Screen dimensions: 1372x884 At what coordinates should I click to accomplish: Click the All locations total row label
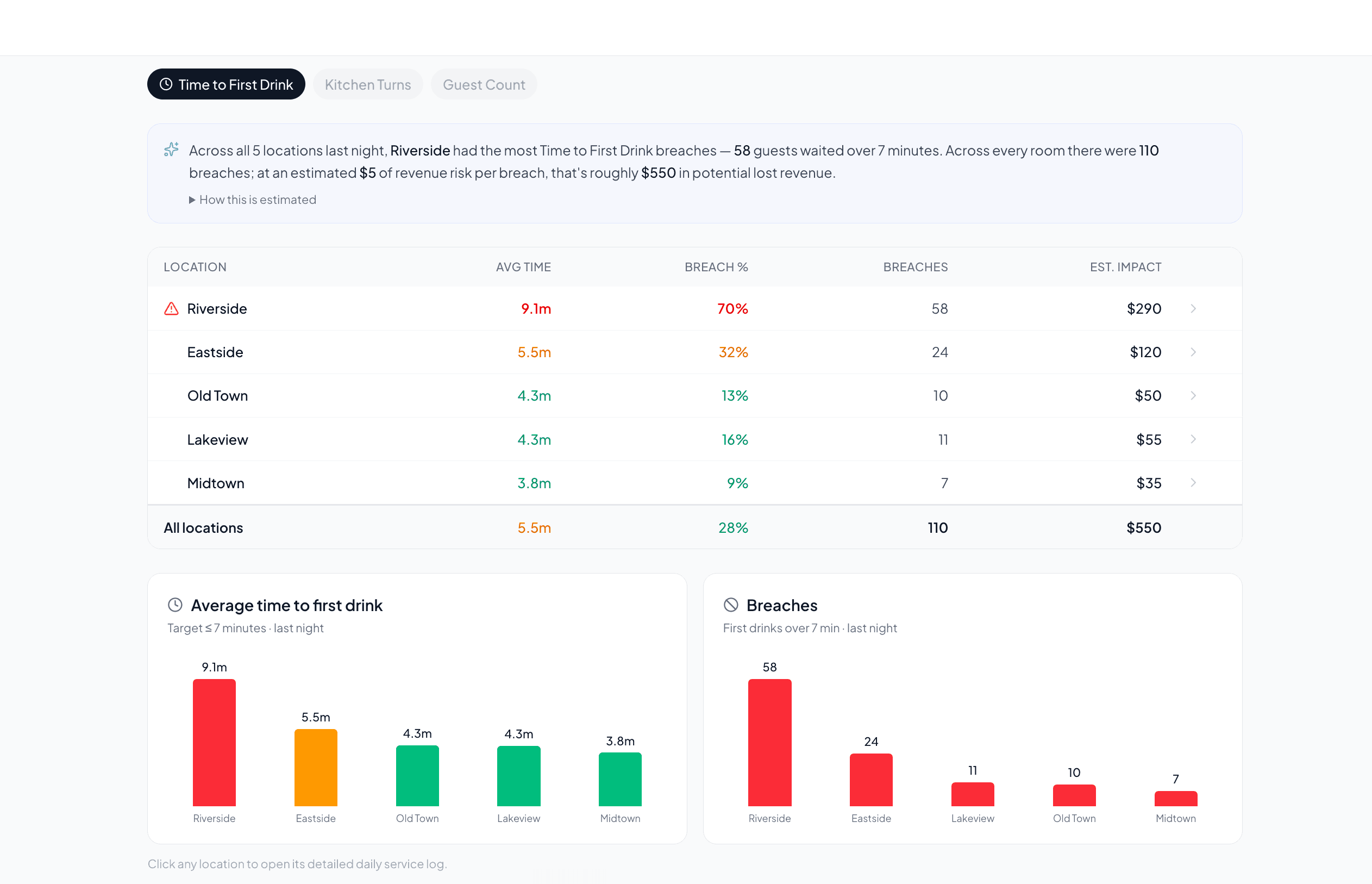coord(203,528)
